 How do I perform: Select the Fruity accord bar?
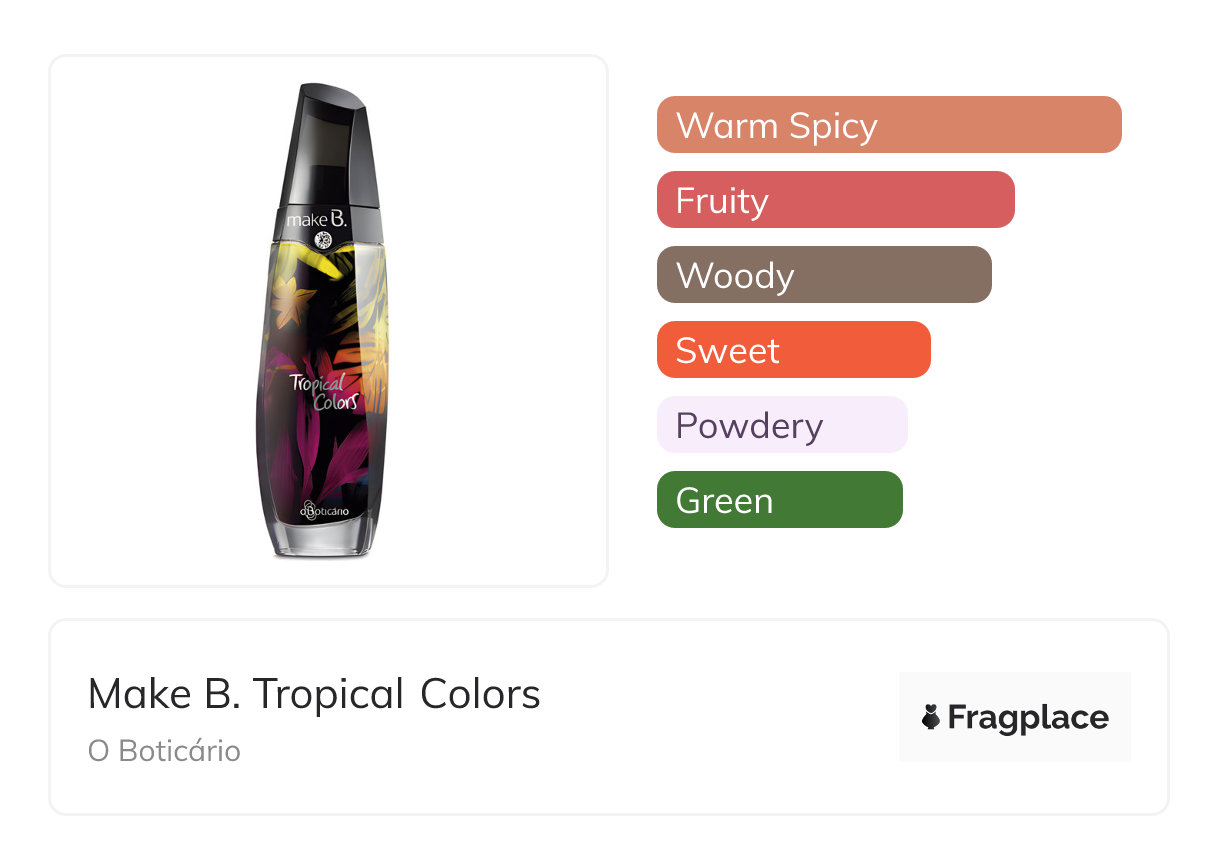pos(835,200)
